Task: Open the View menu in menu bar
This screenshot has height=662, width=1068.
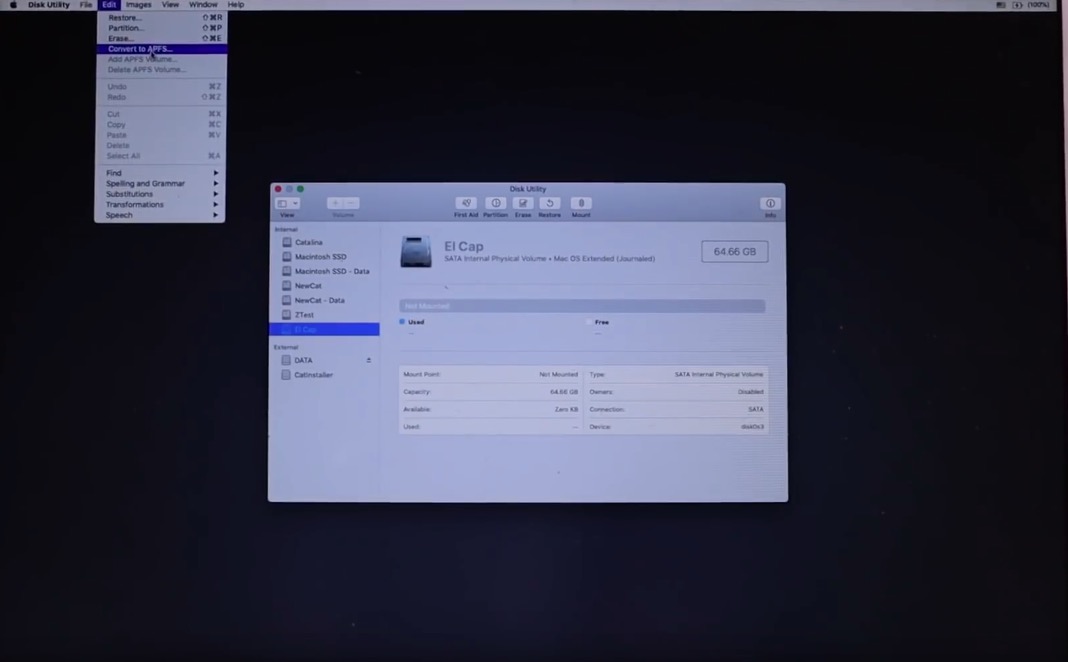Action: (x=170, y=5)
